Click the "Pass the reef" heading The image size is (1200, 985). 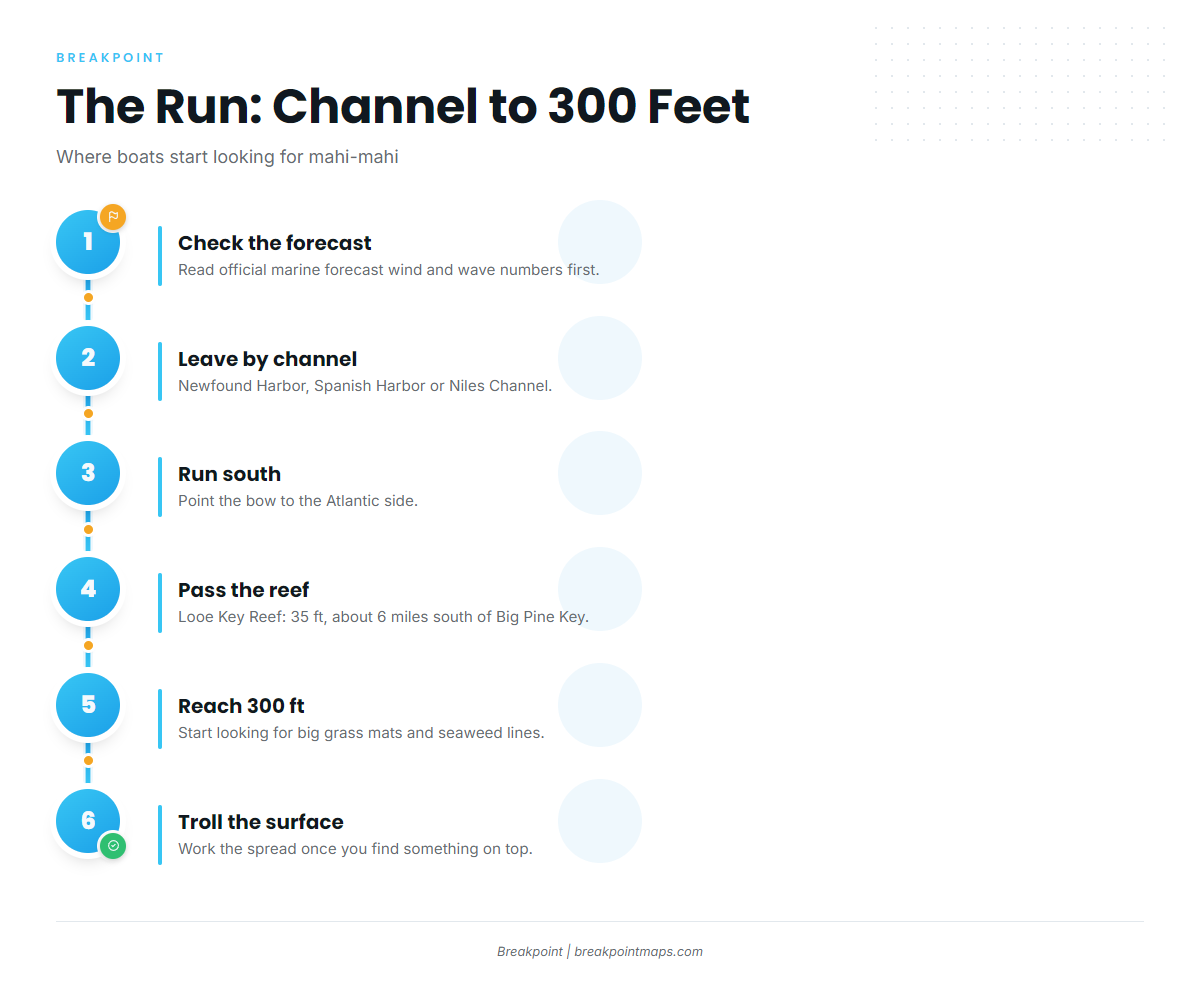(244, 590)
